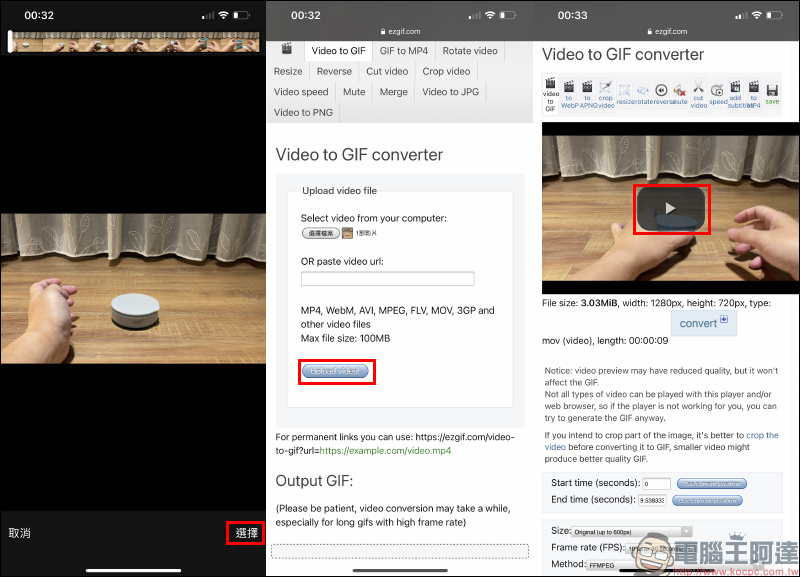Screen dimensions: 800x577
Task: Select the cut video scissors icon
Action: pyautogui.click(x=698, y=94)
